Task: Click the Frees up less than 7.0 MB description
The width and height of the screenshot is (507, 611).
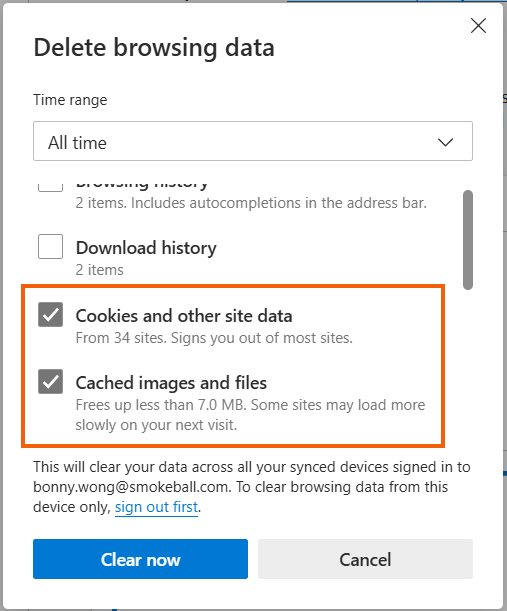Action: (250, 415)
